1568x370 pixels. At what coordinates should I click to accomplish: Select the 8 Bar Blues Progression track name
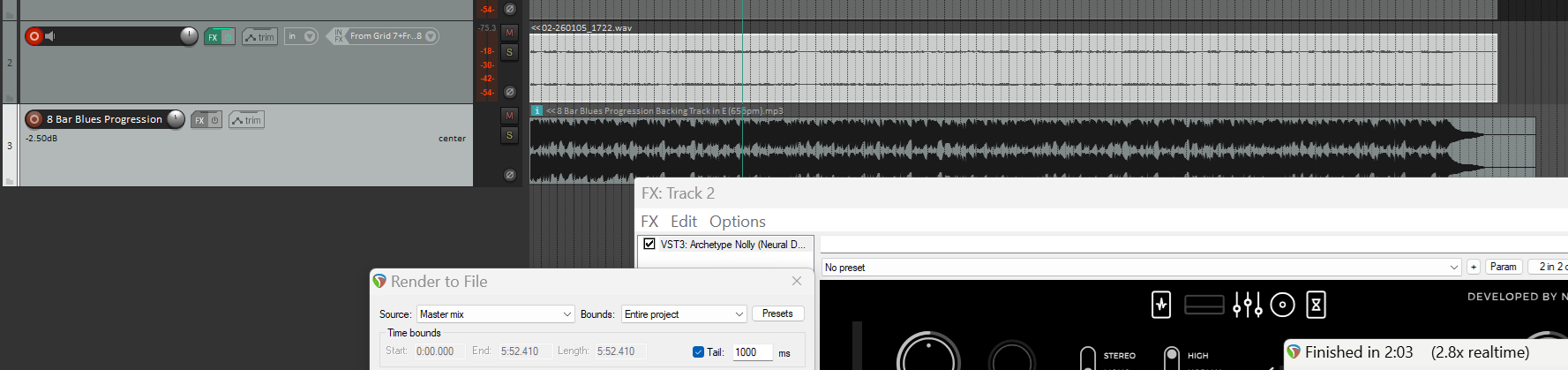(104, 119)
